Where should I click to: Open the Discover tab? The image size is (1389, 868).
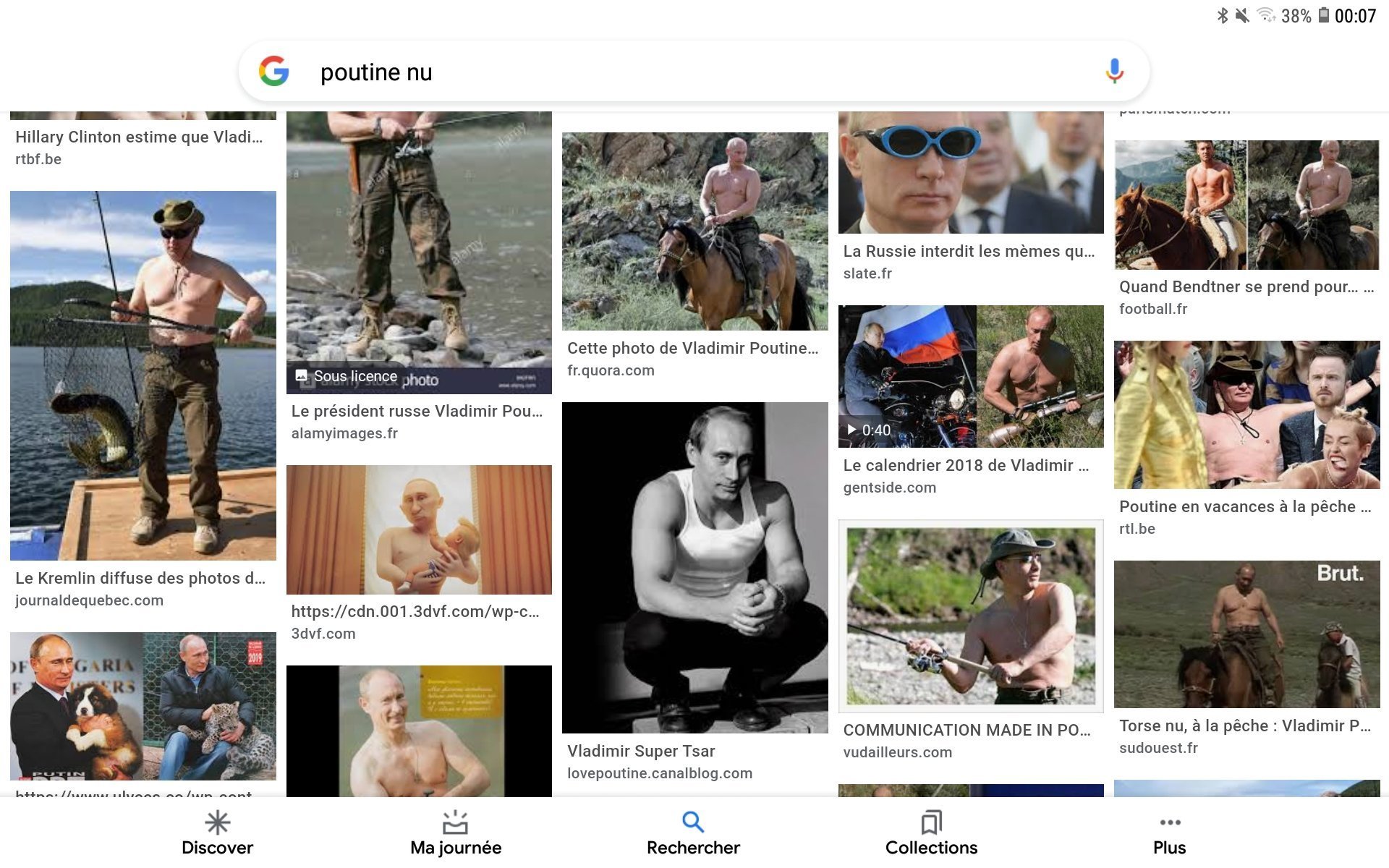(217, 833)
